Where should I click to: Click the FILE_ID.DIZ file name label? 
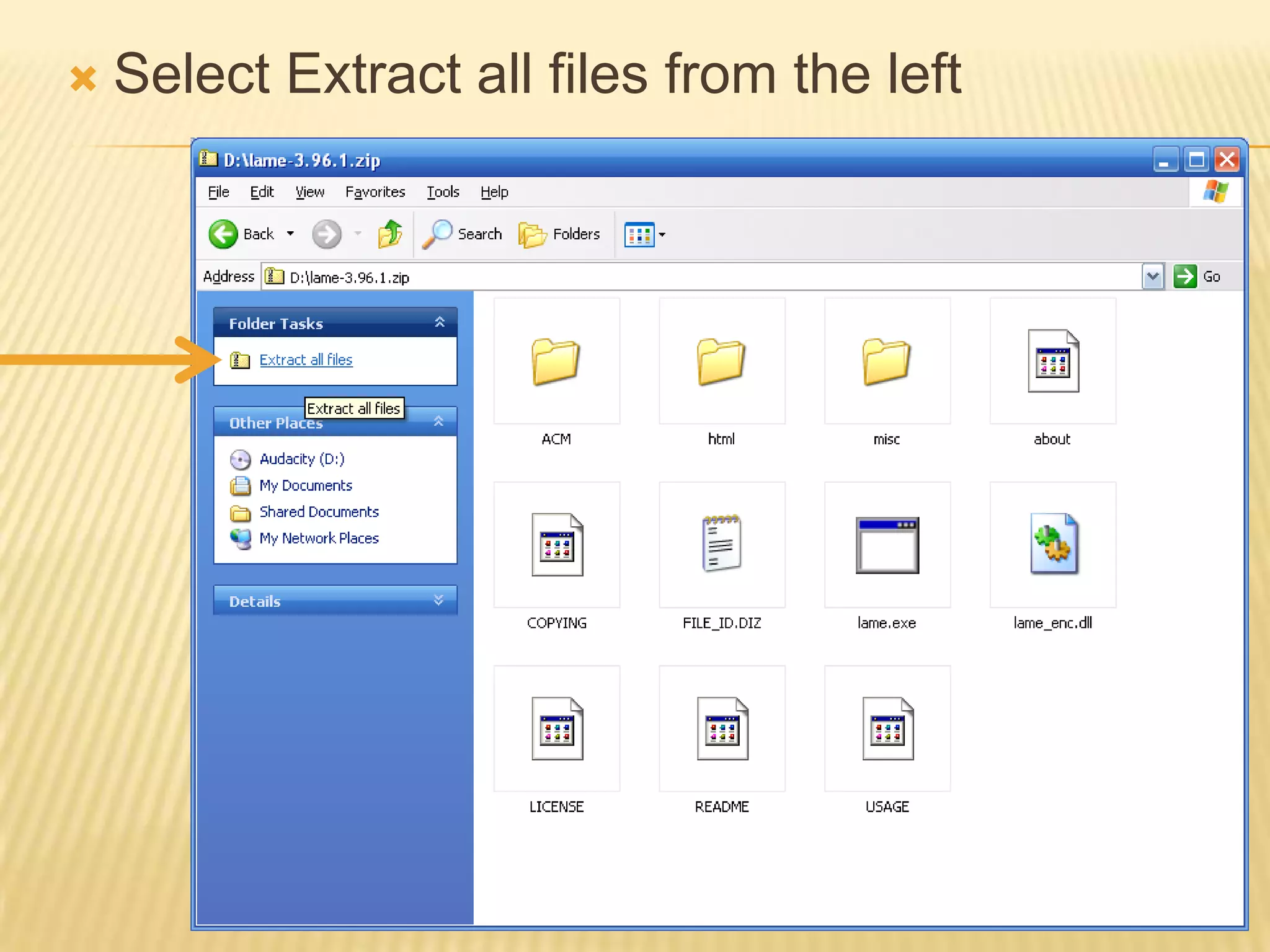point(722,624)
